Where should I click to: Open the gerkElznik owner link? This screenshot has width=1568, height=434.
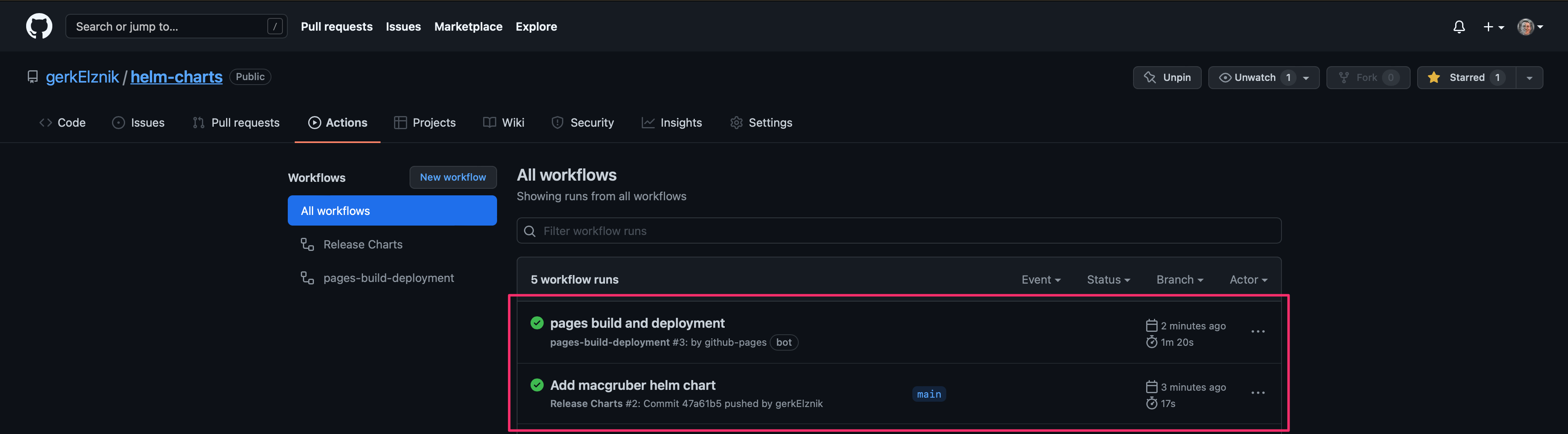point(82,77)
